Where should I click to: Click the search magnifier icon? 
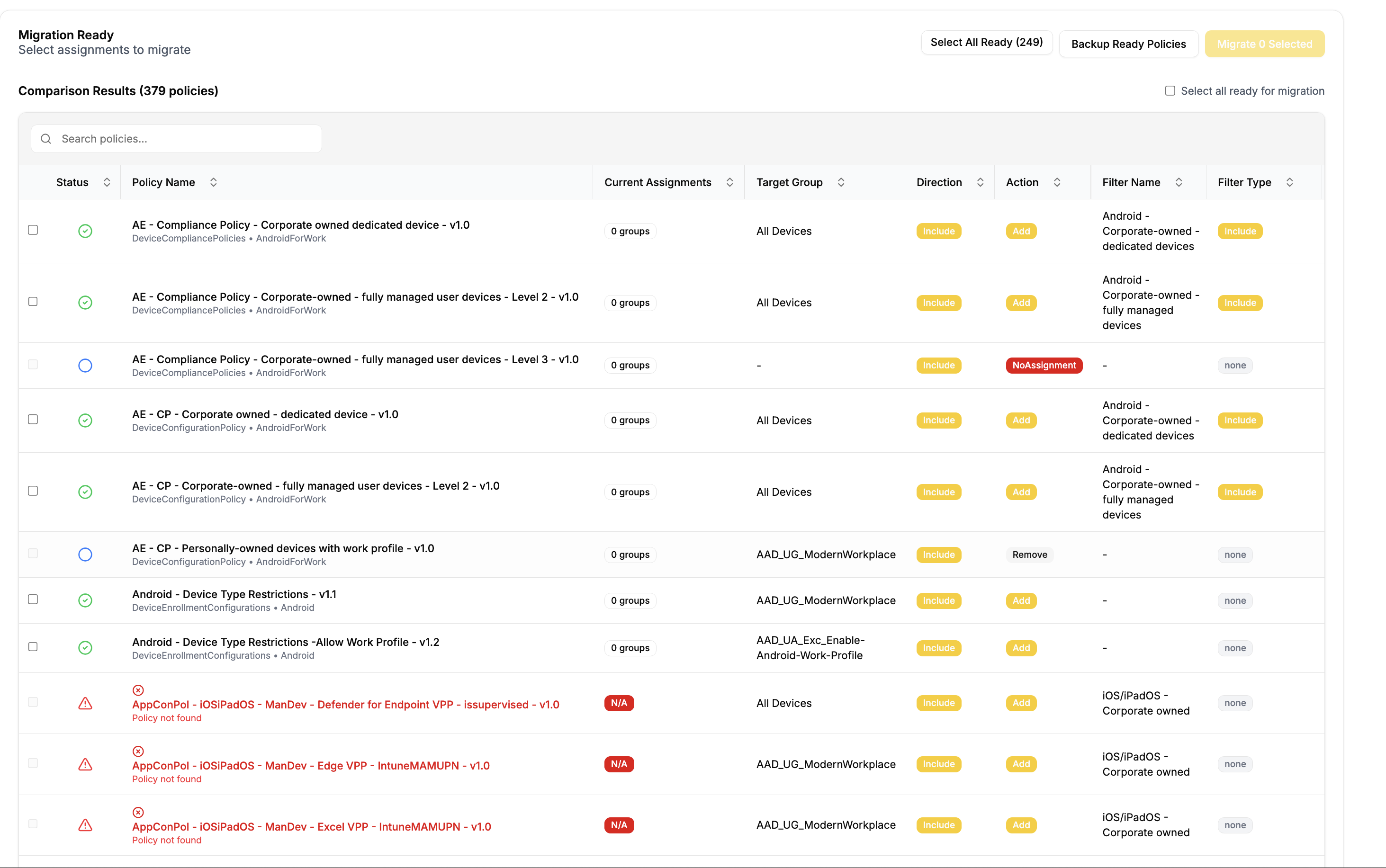[46, 139]
